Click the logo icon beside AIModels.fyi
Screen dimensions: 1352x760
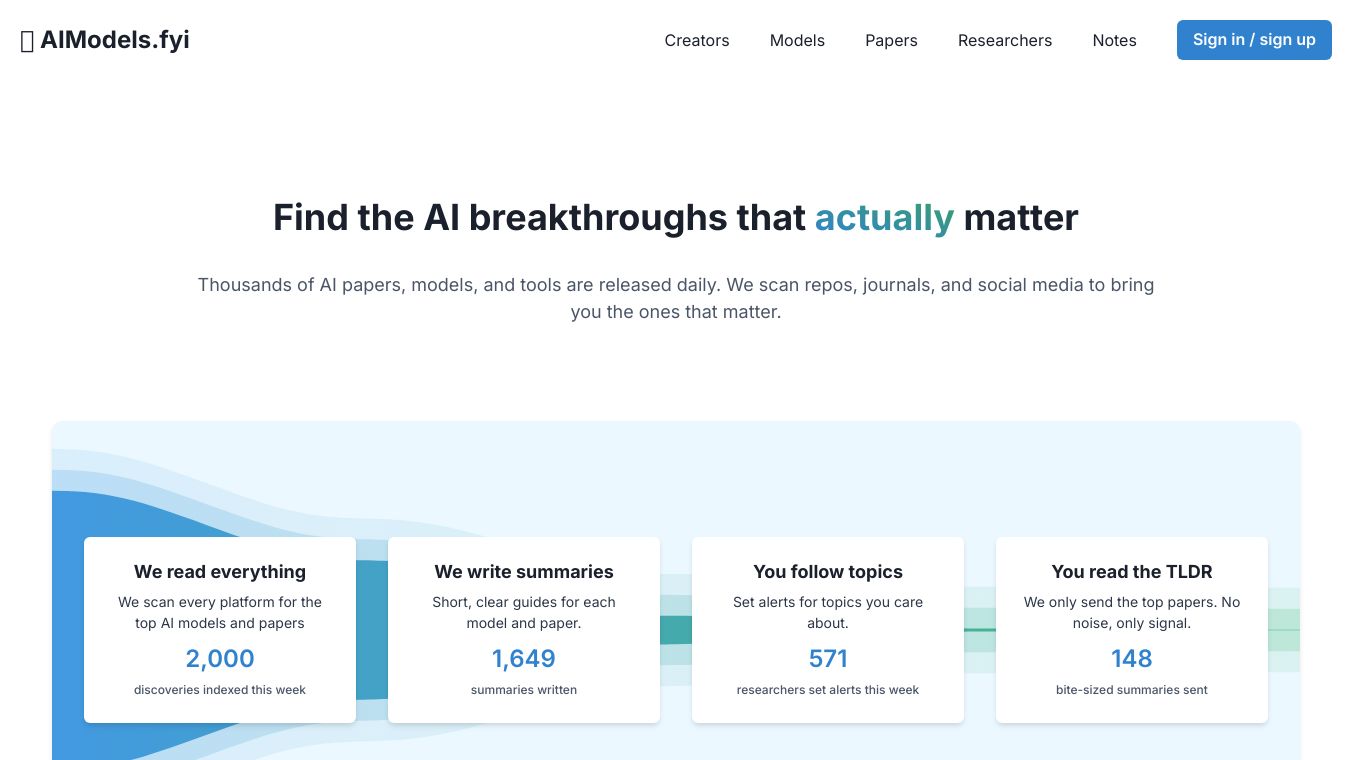(27, 41)
